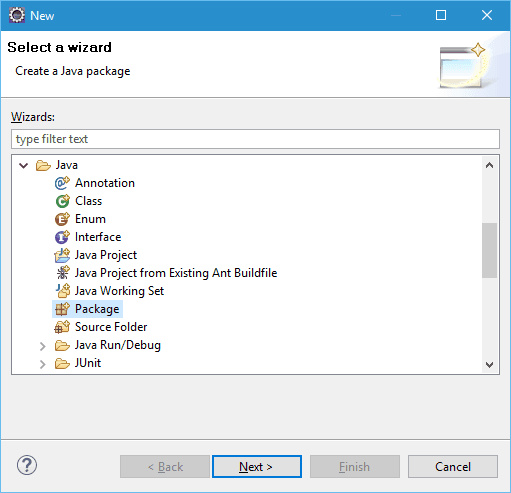Click the wizard list scrollbar thumb
Screen dimensions: 511x493
pos(489,250)
